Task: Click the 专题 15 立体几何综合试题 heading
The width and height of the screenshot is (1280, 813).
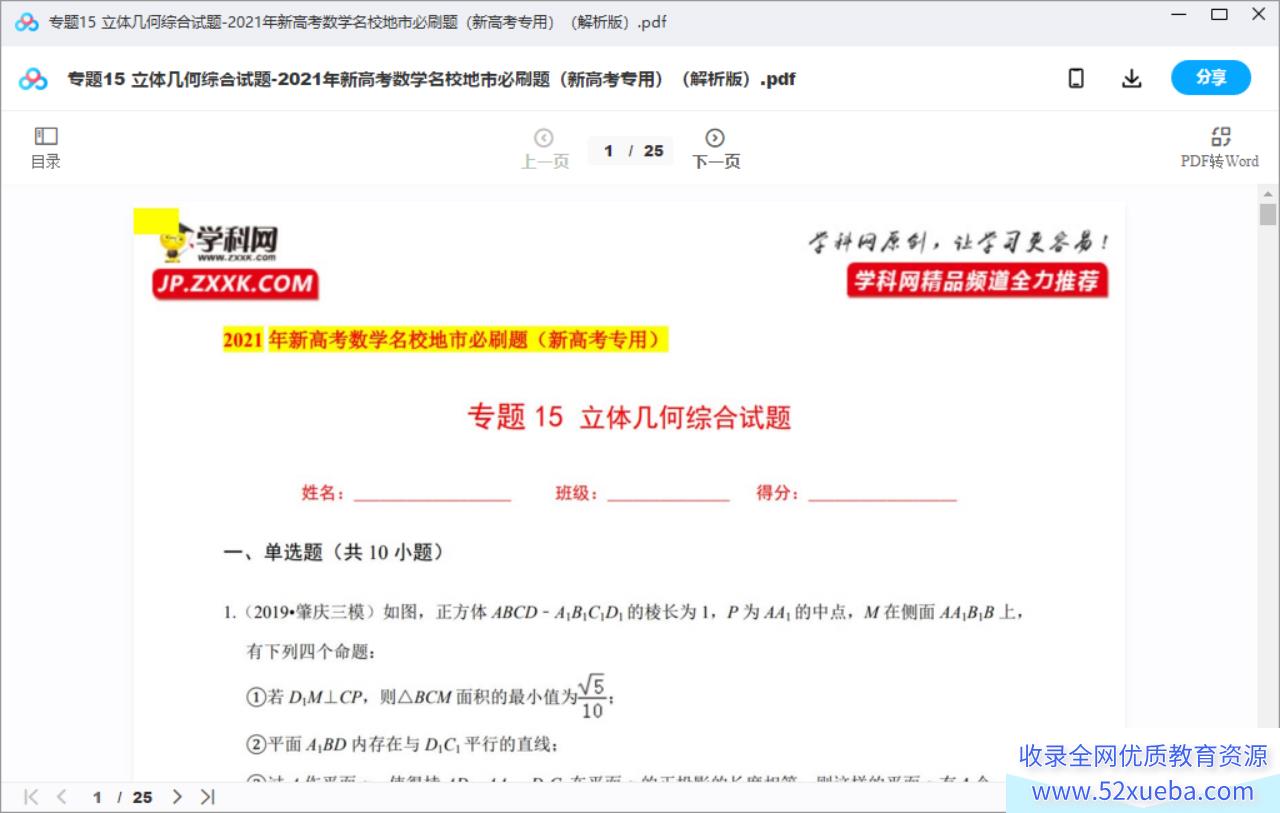Action: pyautogui.click(x=629, y=416)
